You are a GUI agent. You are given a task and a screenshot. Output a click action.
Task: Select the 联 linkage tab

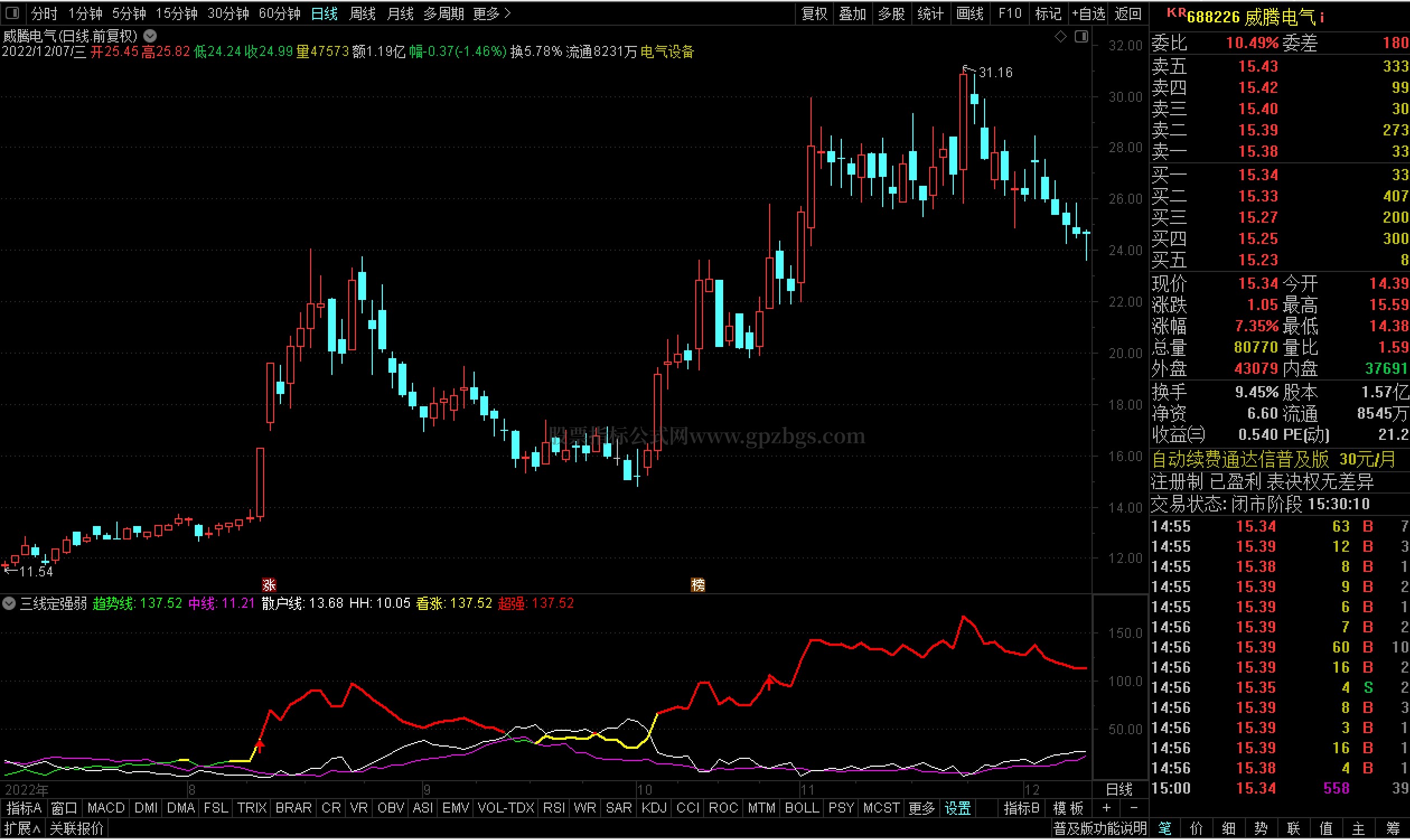pos(1293,829)
